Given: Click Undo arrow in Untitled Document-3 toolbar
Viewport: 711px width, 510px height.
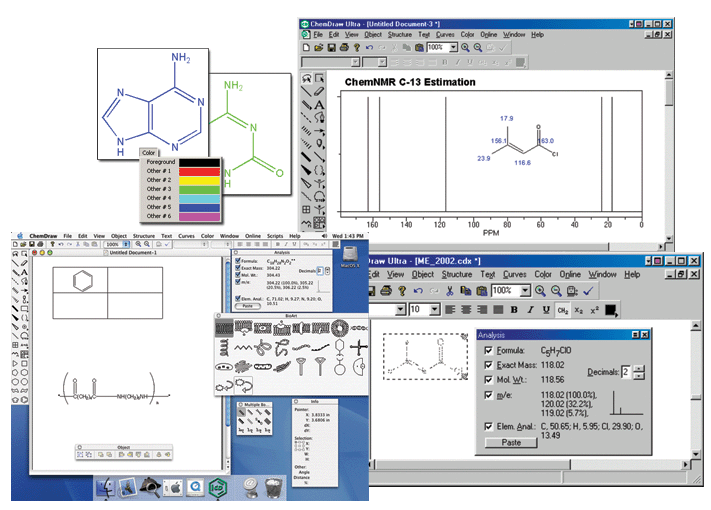Looking at the screenshot, I should point(370,47).
